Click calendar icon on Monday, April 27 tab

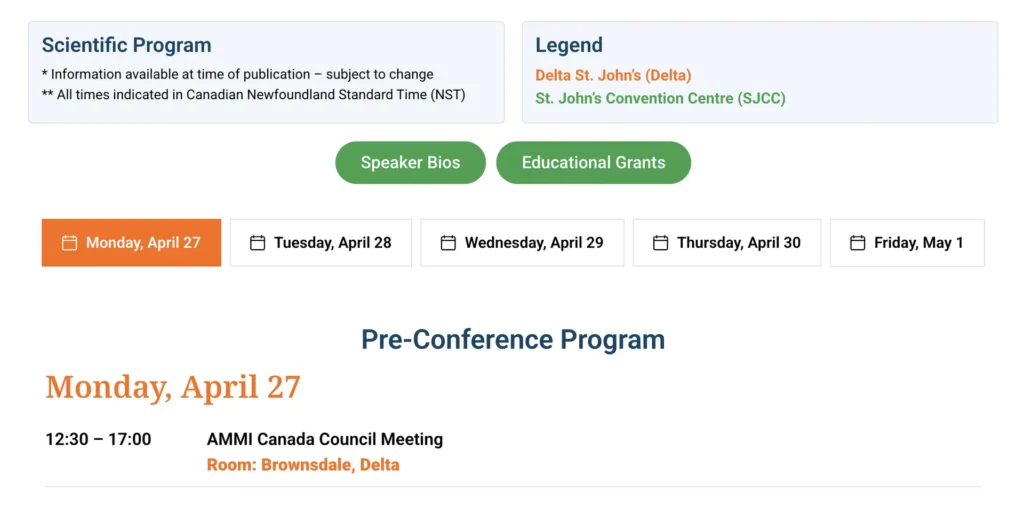[69, 243]
